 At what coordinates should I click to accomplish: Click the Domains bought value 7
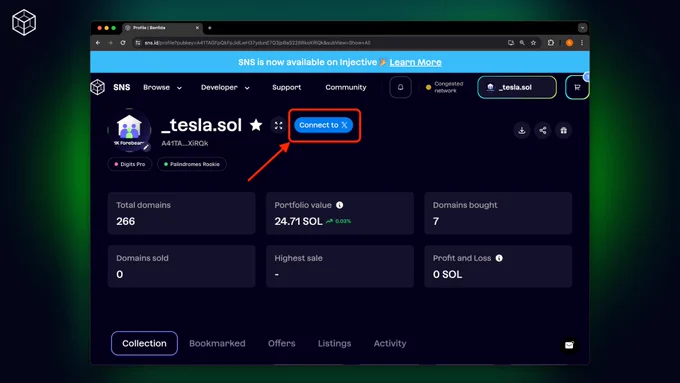click(436, 221)
